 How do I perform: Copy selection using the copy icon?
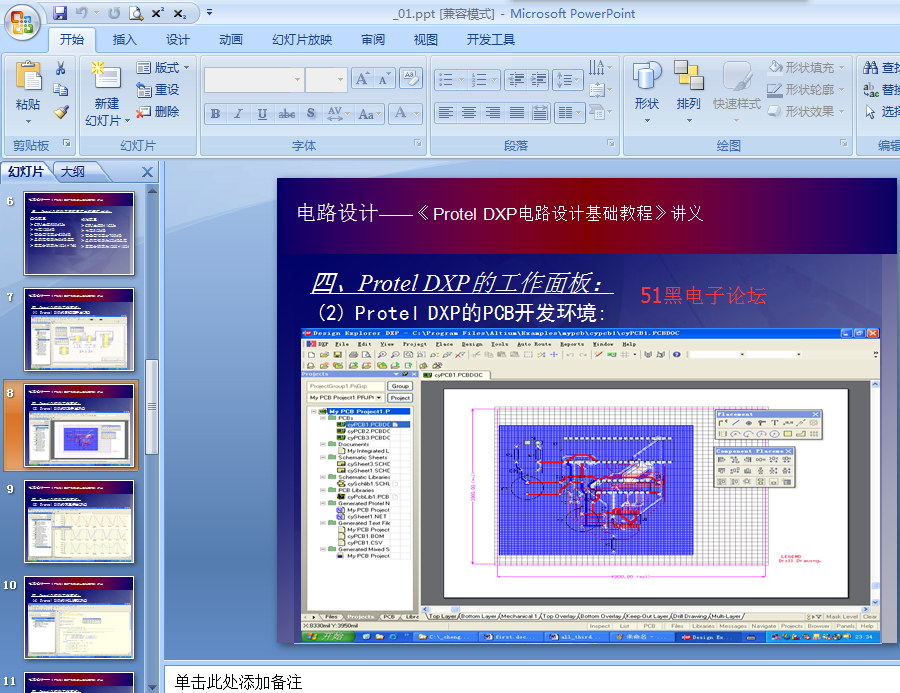pyautogui.click(x=60, y=90)
